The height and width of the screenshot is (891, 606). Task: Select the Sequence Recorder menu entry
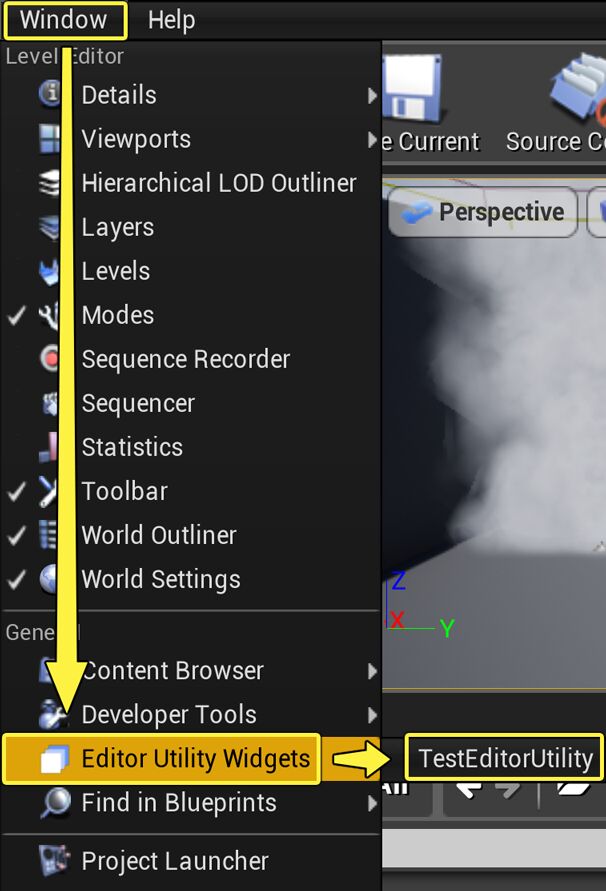191,359
